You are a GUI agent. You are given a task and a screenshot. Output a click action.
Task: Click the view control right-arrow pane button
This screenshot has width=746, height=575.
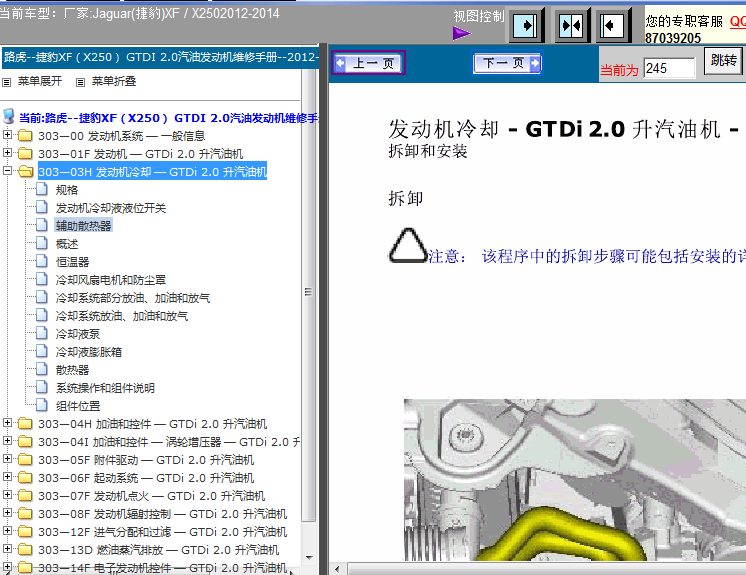(x=527, y=25)
